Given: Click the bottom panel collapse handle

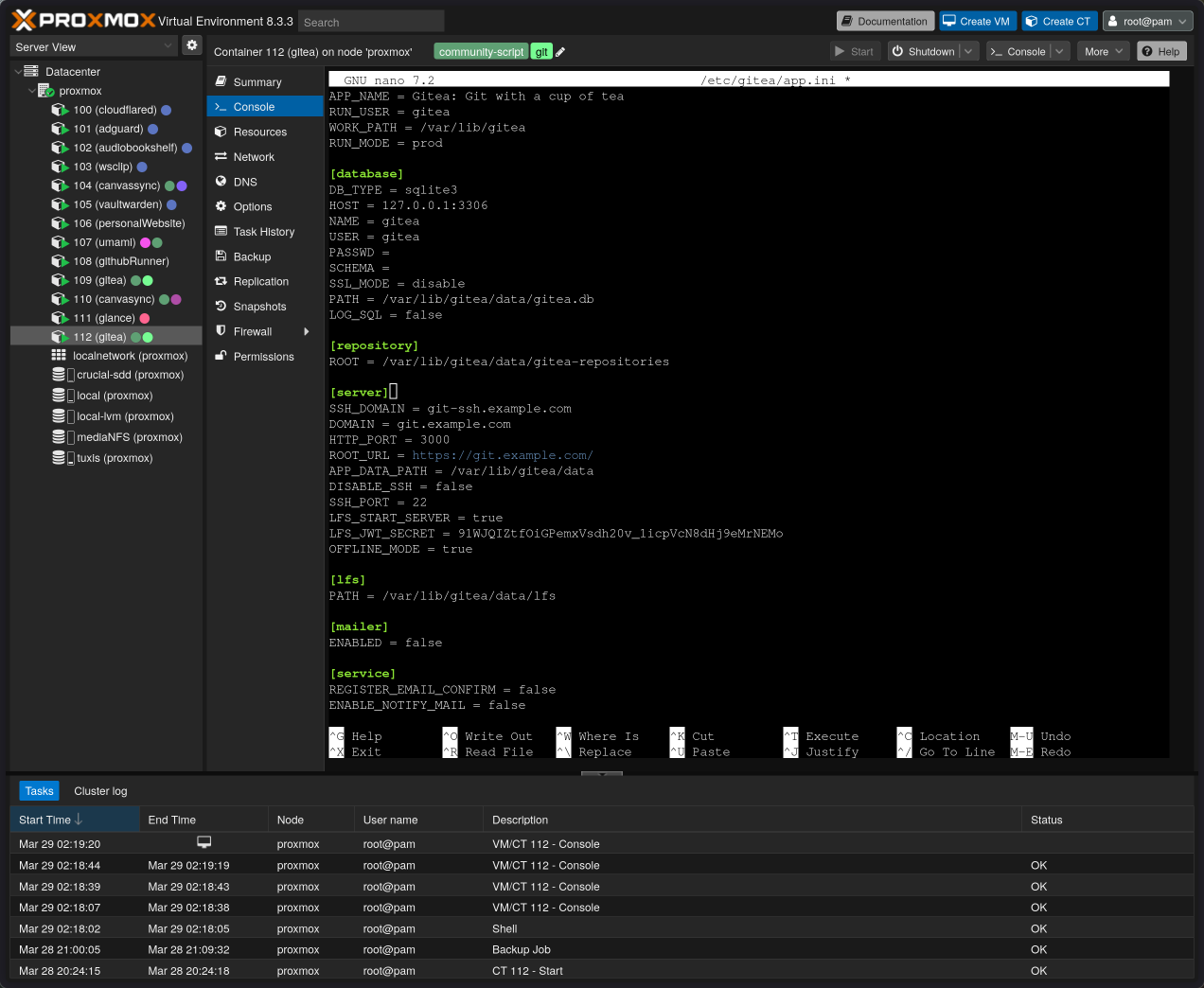Looking at the screenshot, I should [601, 774].
